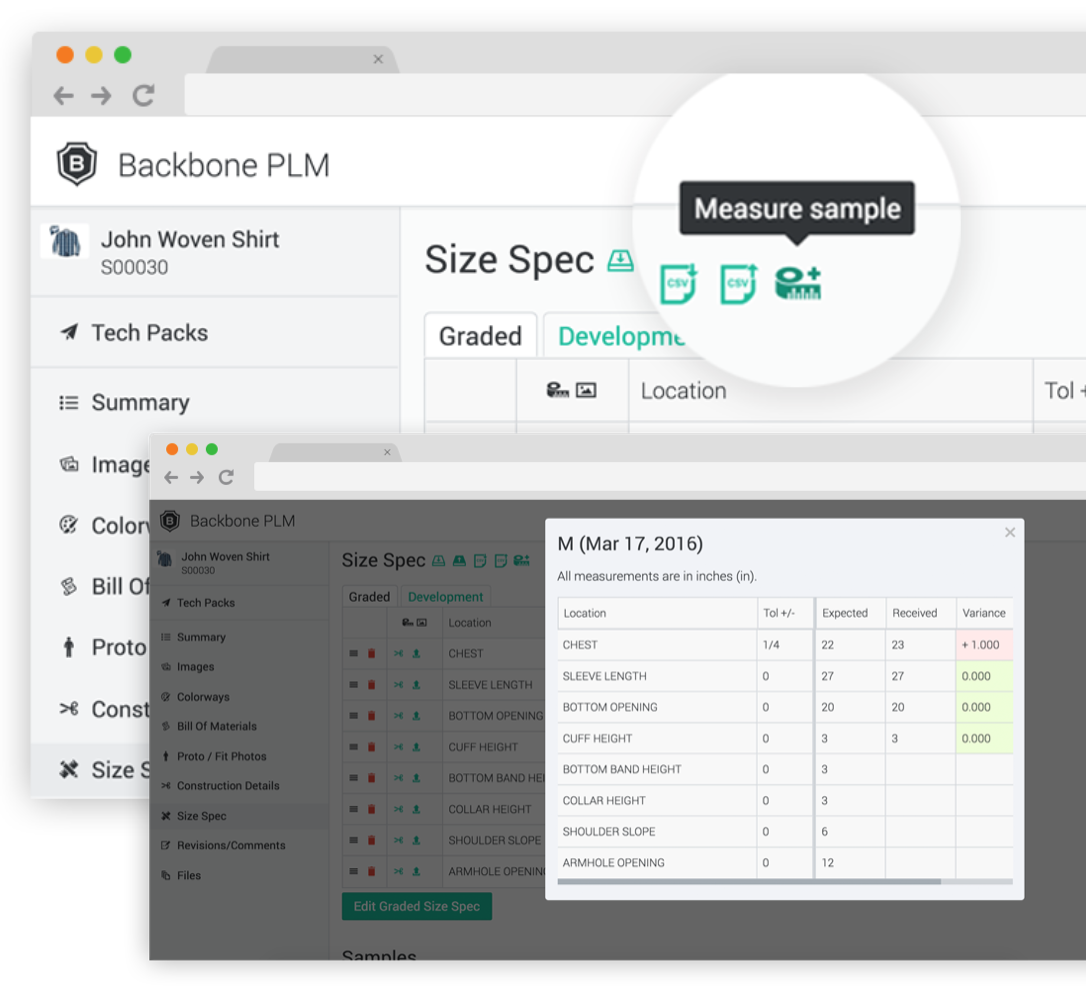Close the back browser window's tab
Viewport: 1086px width, 1002px height.
tap(378, 59)
